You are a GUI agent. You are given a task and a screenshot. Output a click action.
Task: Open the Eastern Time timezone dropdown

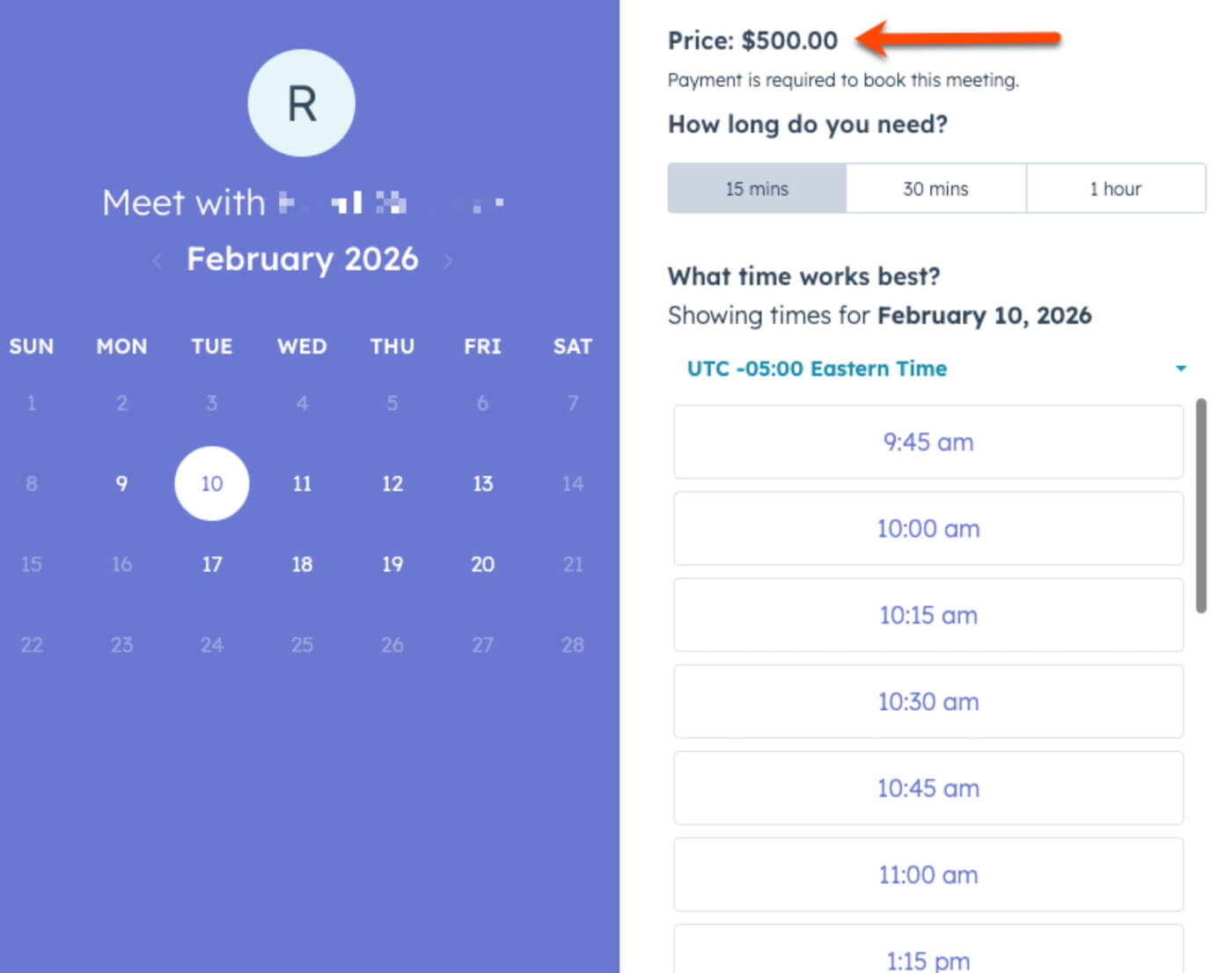[817, 369]
